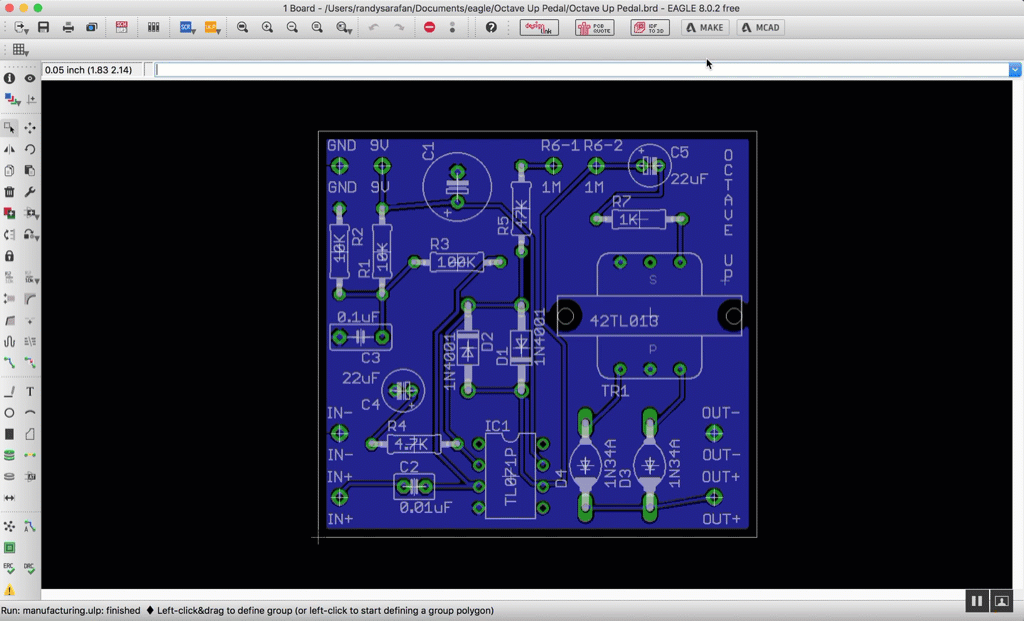Open the Open-file icon dropdown
The height and width of the screenshot is (621, 1024).
(x=21, y=27)
